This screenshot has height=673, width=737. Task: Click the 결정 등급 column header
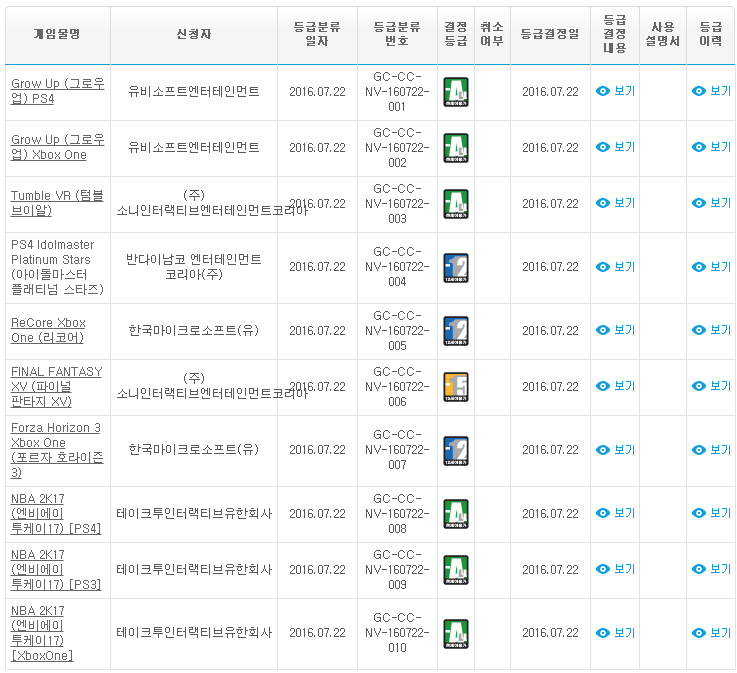(455, 34)
